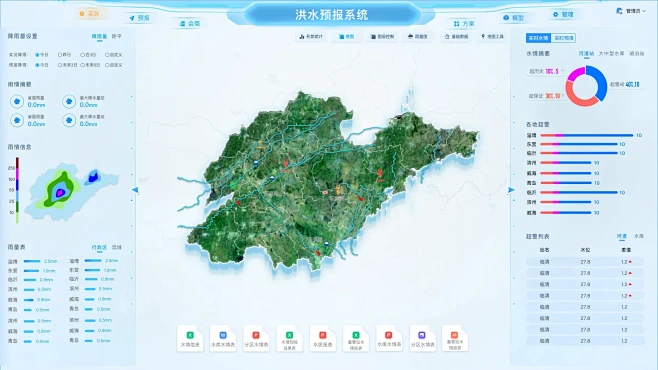
Task: Activate the toggle button right of 实时水情
Action: [563, 38]
